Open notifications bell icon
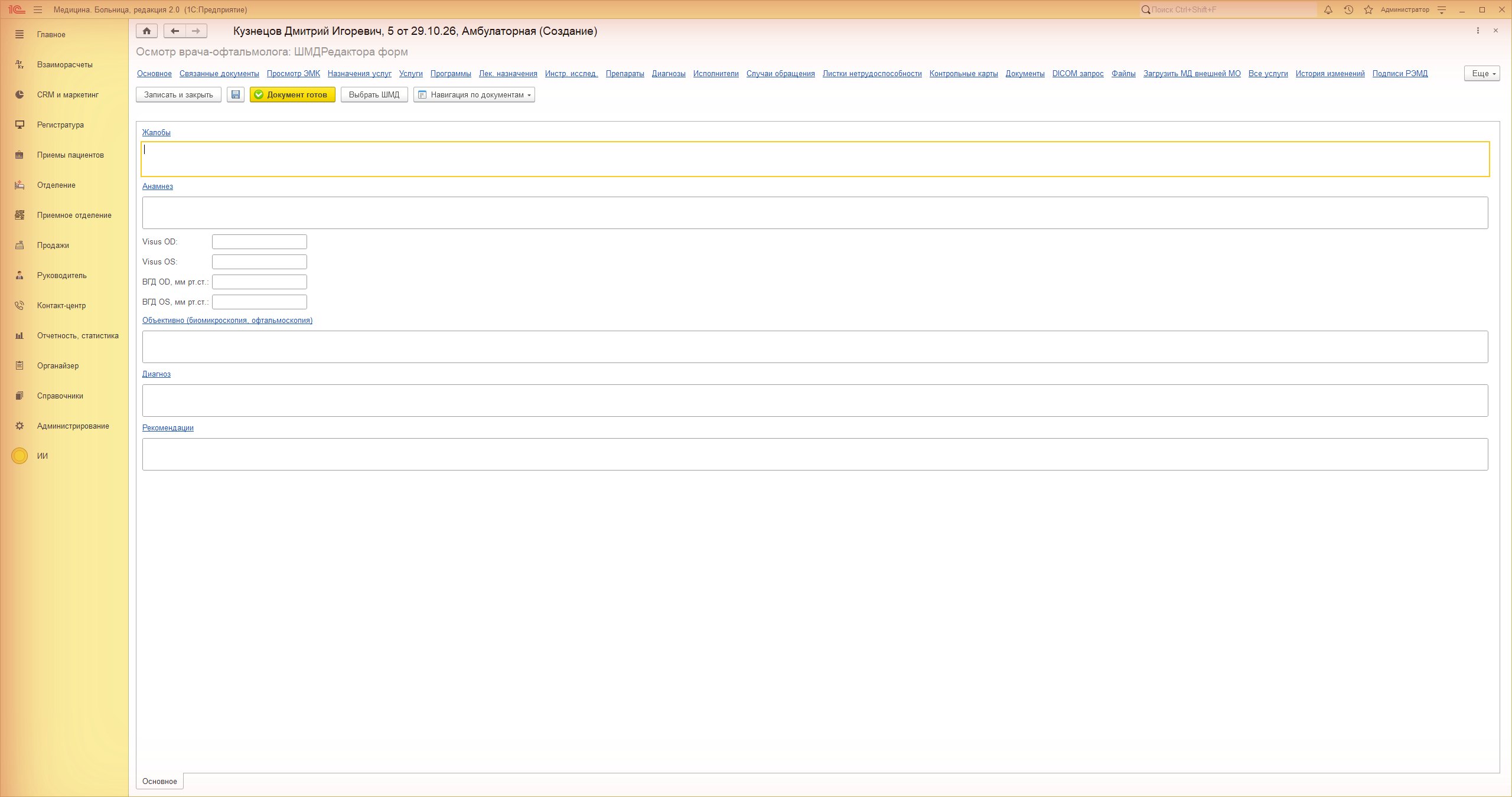The image size is (1512, 797). pos(1328,9)
